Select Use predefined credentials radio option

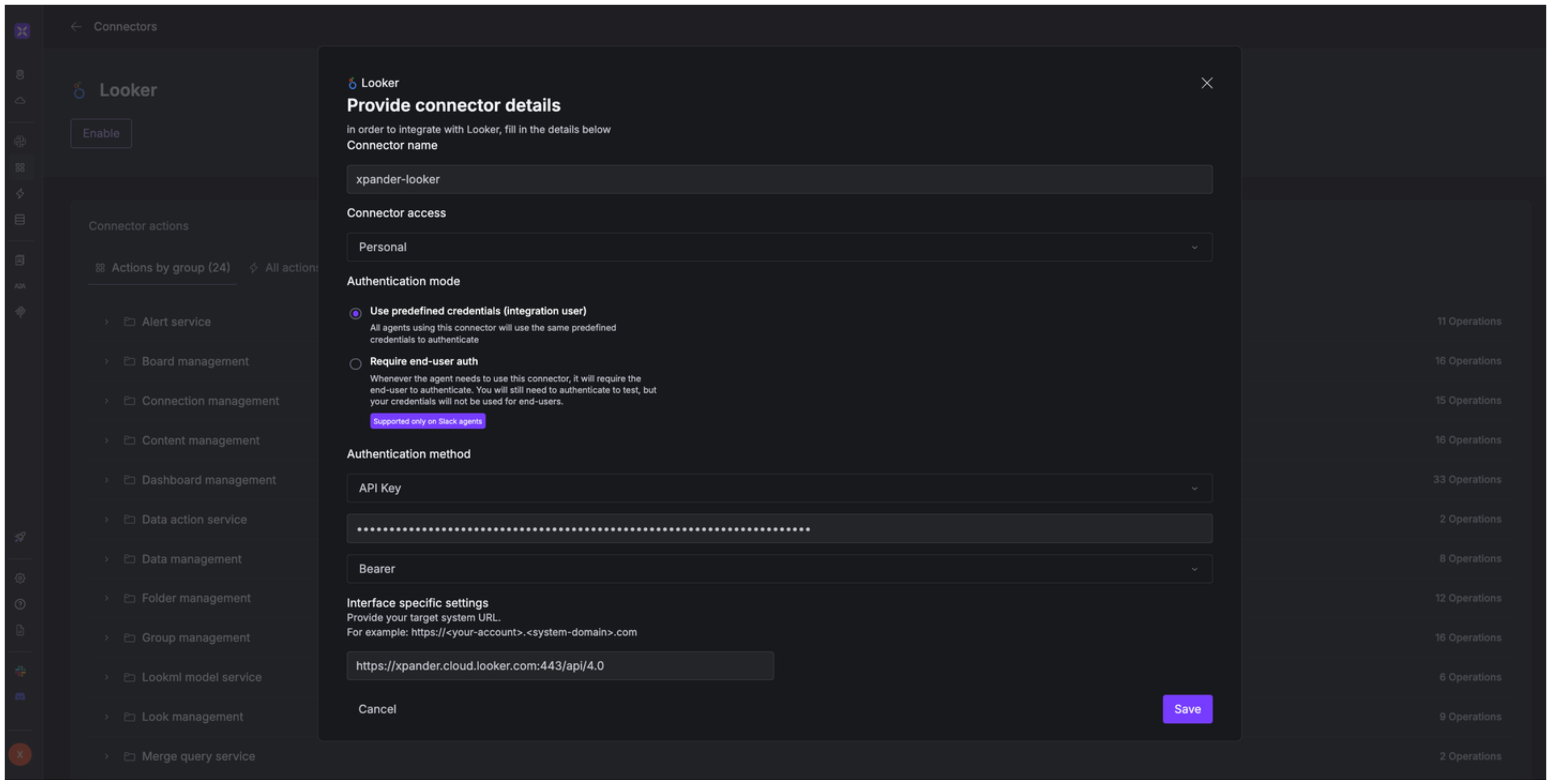click(x=355, y=313)
